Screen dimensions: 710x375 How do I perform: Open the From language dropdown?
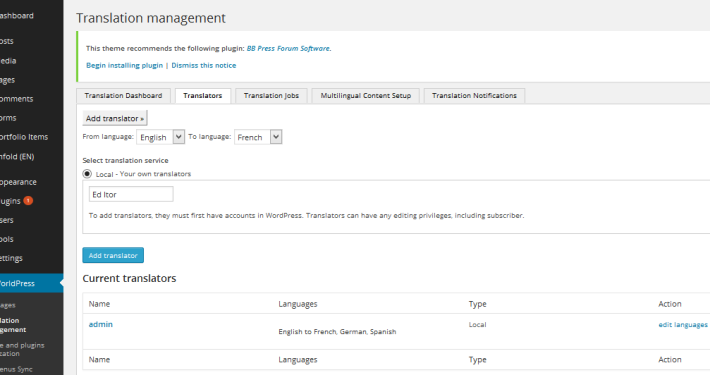(x=160, y=137)
